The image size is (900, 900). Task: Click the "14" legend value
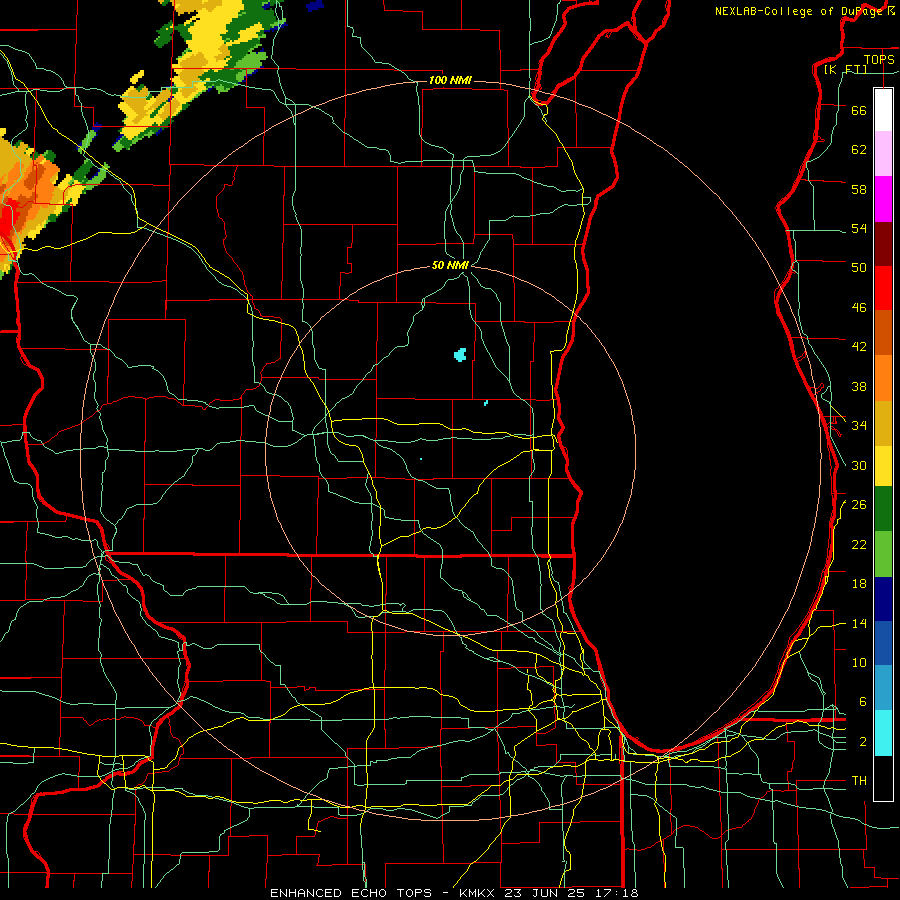(859, 623)
